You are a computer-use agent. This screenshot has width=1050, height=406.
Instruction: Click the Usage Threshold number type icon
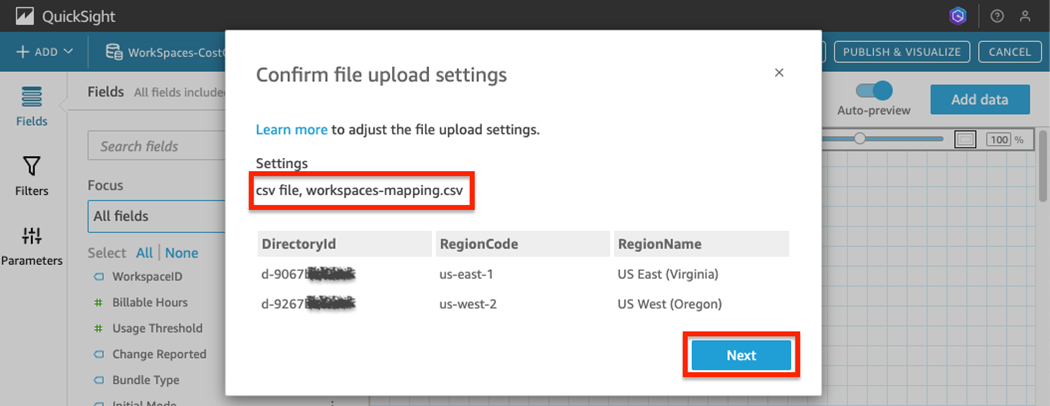point(98,328)
